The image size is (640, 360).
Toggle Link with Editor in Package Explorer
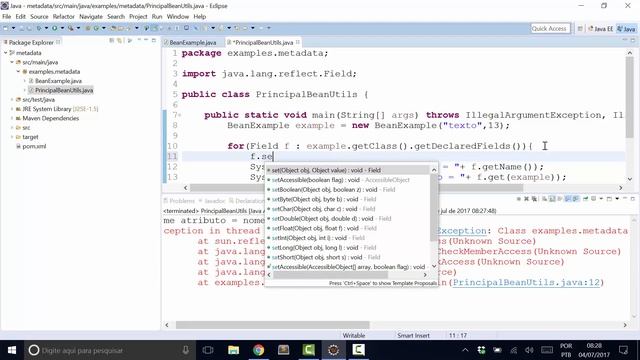(x=119, y=40)
